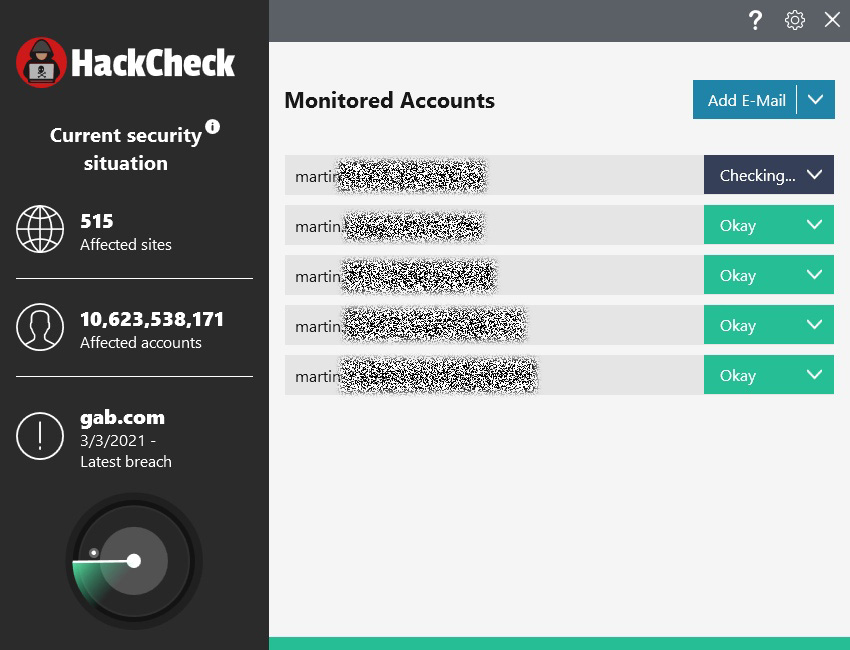Click the 515 affected sites count
The image size is (850, 650).
pyautogui.click(x=97, y=221)
